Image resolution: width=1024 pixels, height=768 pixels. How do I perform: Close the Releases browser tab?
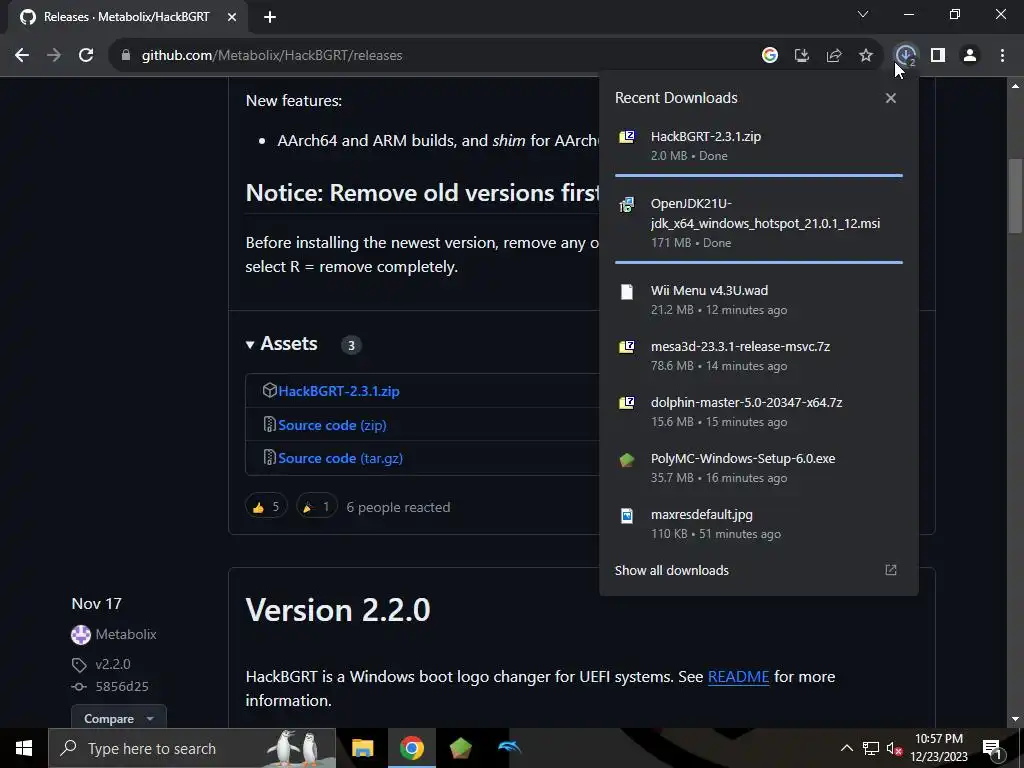click(x=232, y=17)
